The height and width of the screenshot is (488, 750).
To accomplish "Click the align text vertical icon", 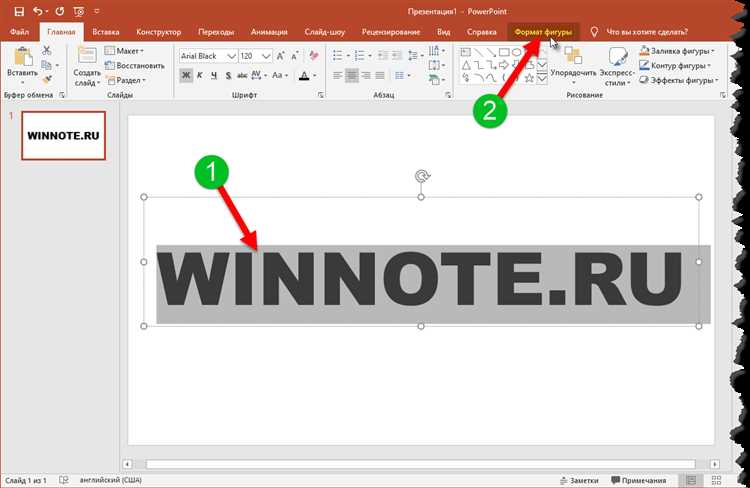I will click(x=435, y=65).
